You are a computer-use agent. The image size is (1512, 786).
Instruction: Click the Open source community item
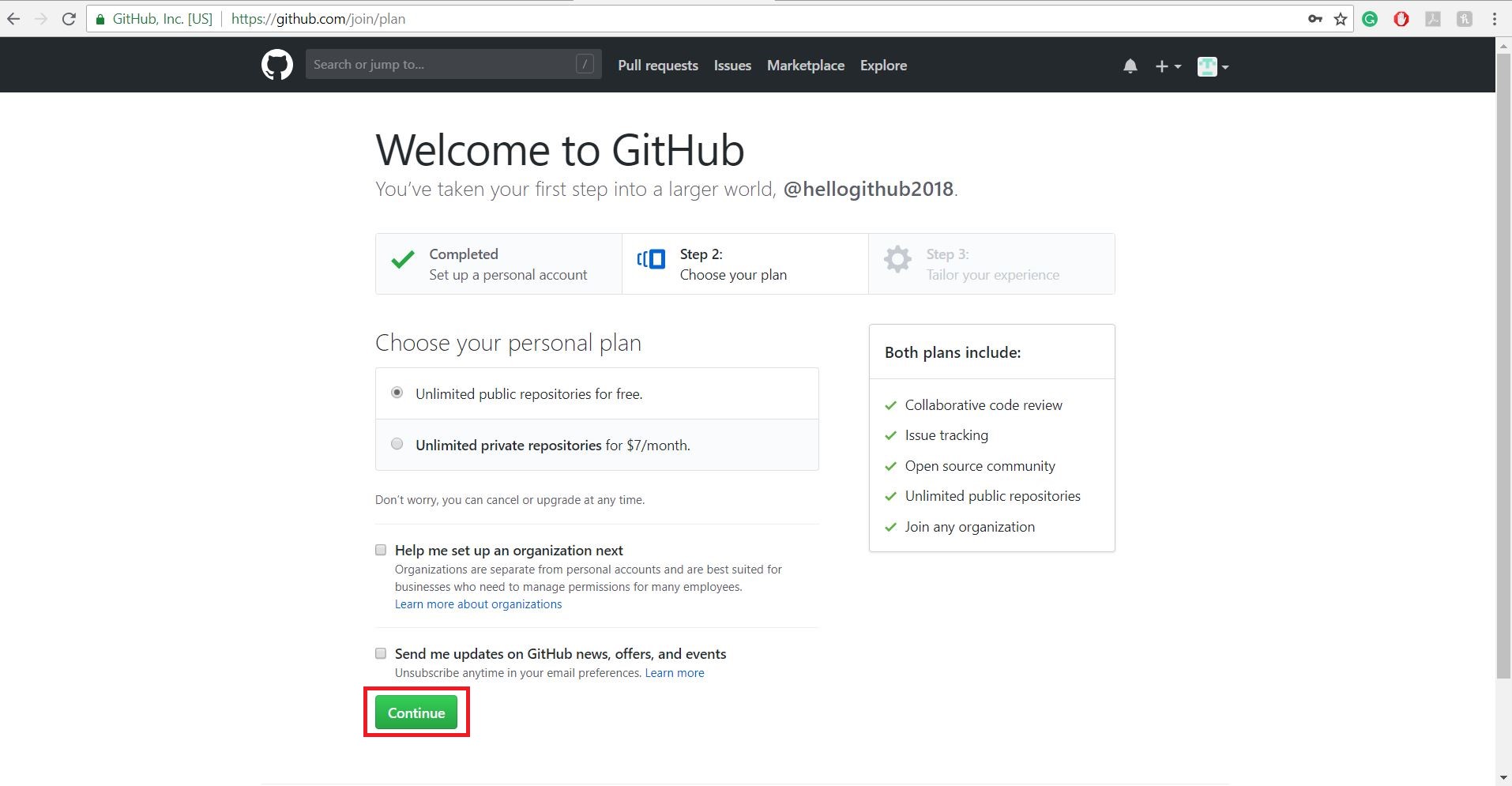tap(980, 466)
